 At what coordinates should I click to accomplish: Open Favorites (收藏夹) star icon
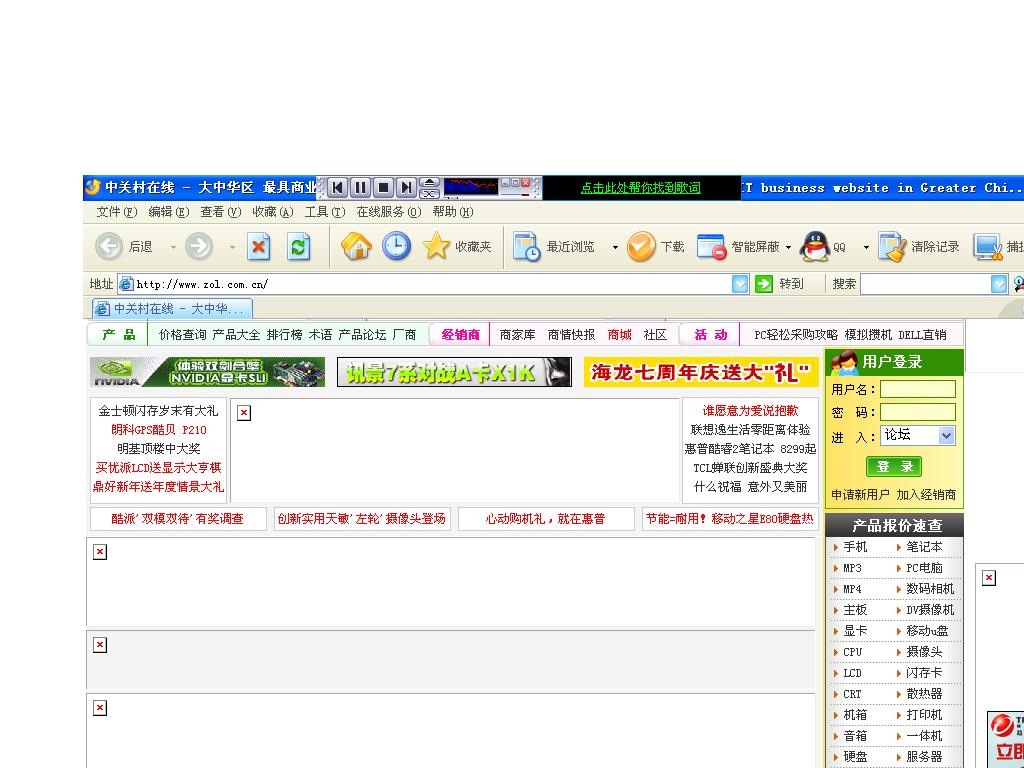click(x=437, y=246)
